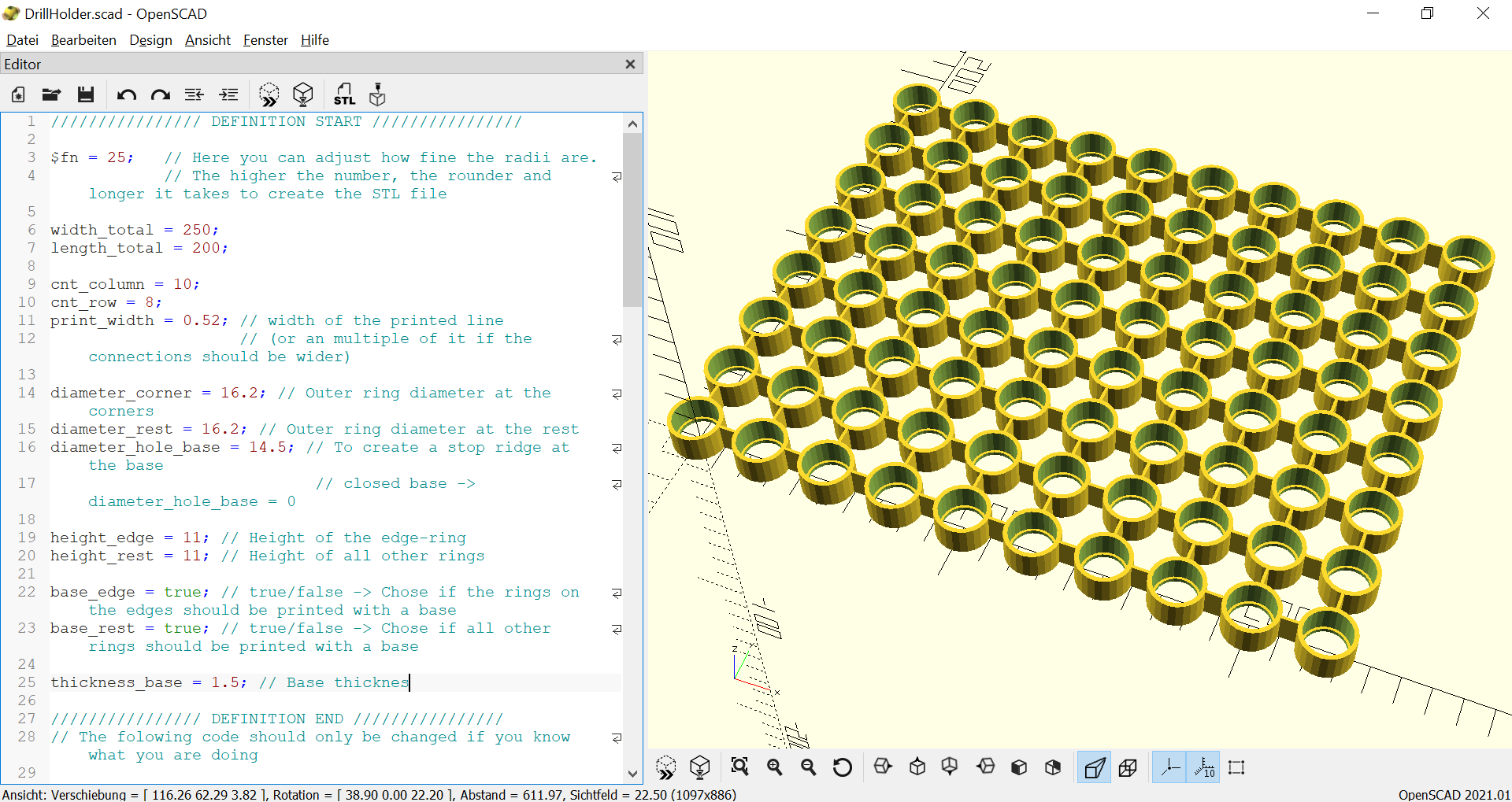The width and height of the screenshot is (1512, 802).
Task: Toggle Perspective projection mode
Action: pyautogui.click(x=1095, y=767)
